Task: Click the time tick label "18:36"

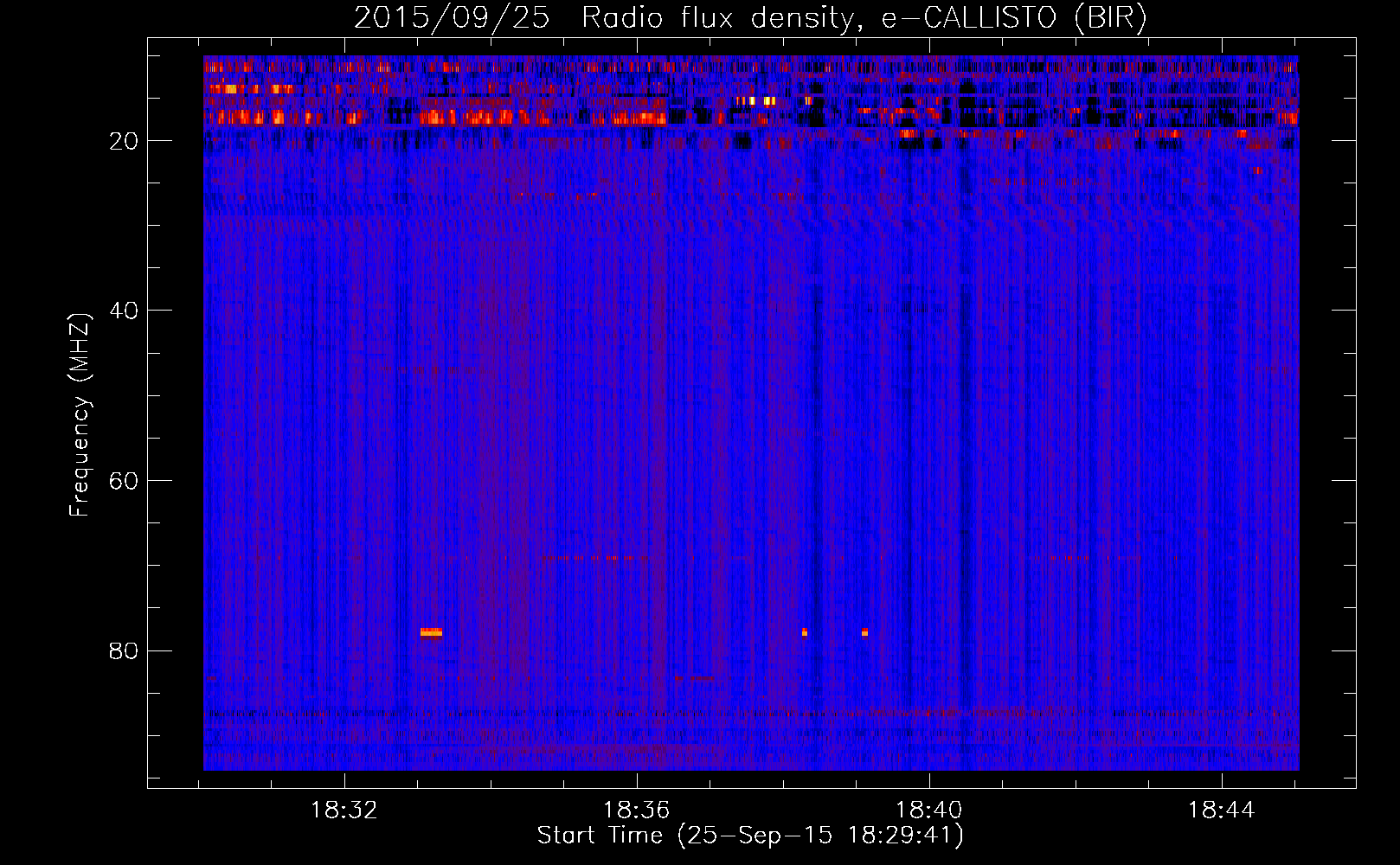Action: click(637, 811)
